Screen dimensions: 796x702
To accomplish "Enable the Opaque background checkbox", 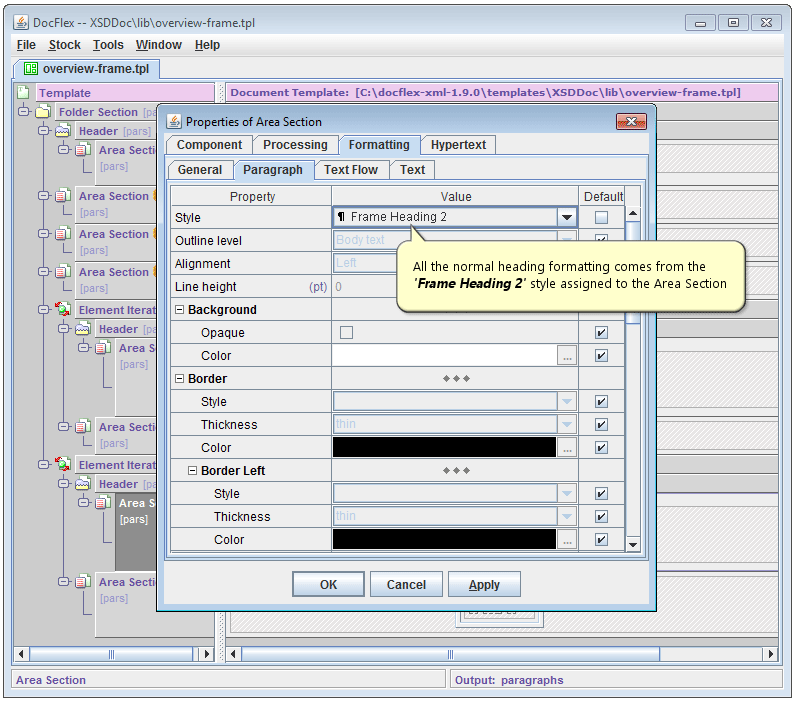I will click(346, 333).
